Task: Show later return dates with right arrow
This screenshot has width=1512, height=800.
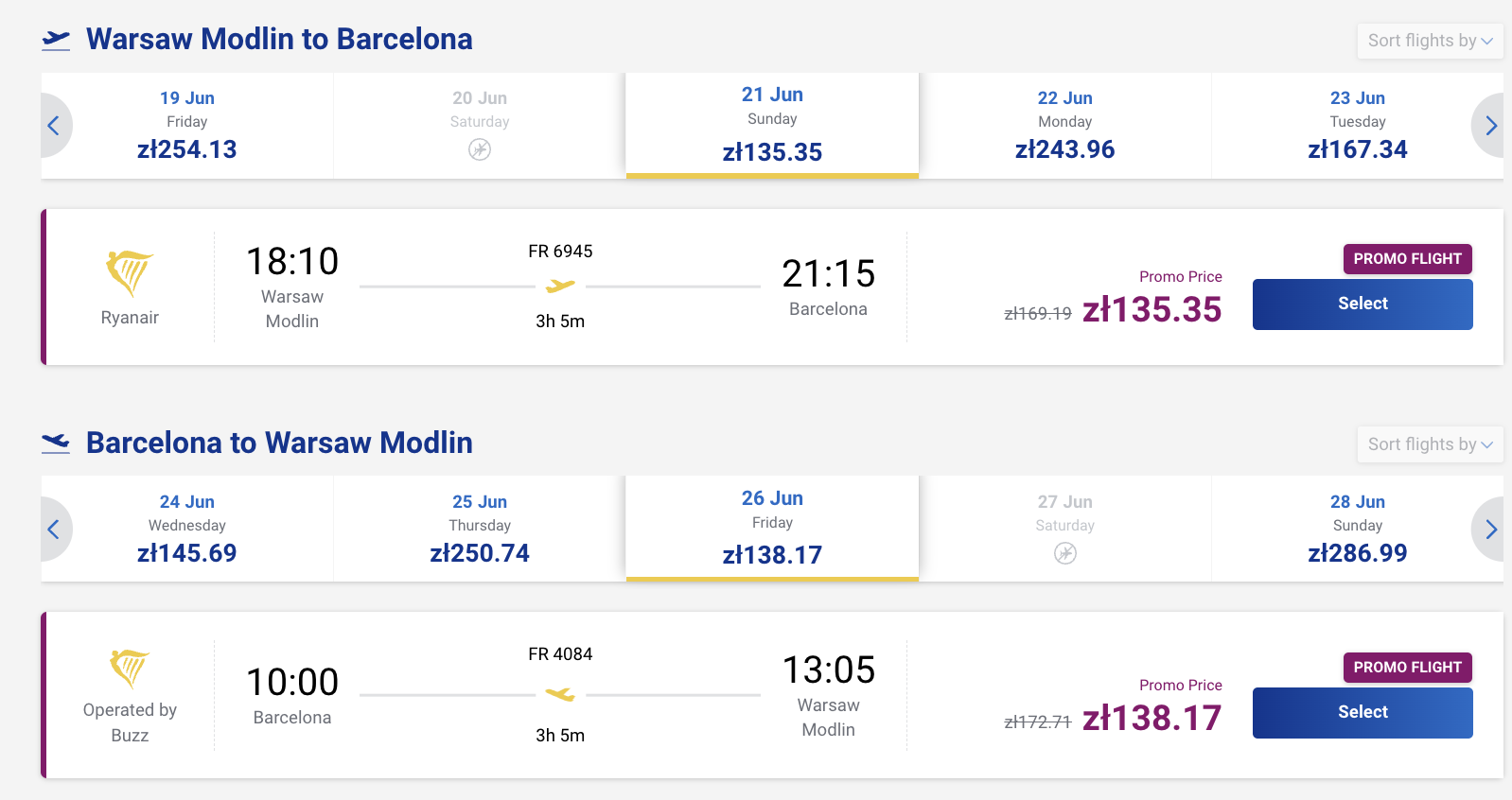Action: pyautogui.click(x=1490, y=530)
